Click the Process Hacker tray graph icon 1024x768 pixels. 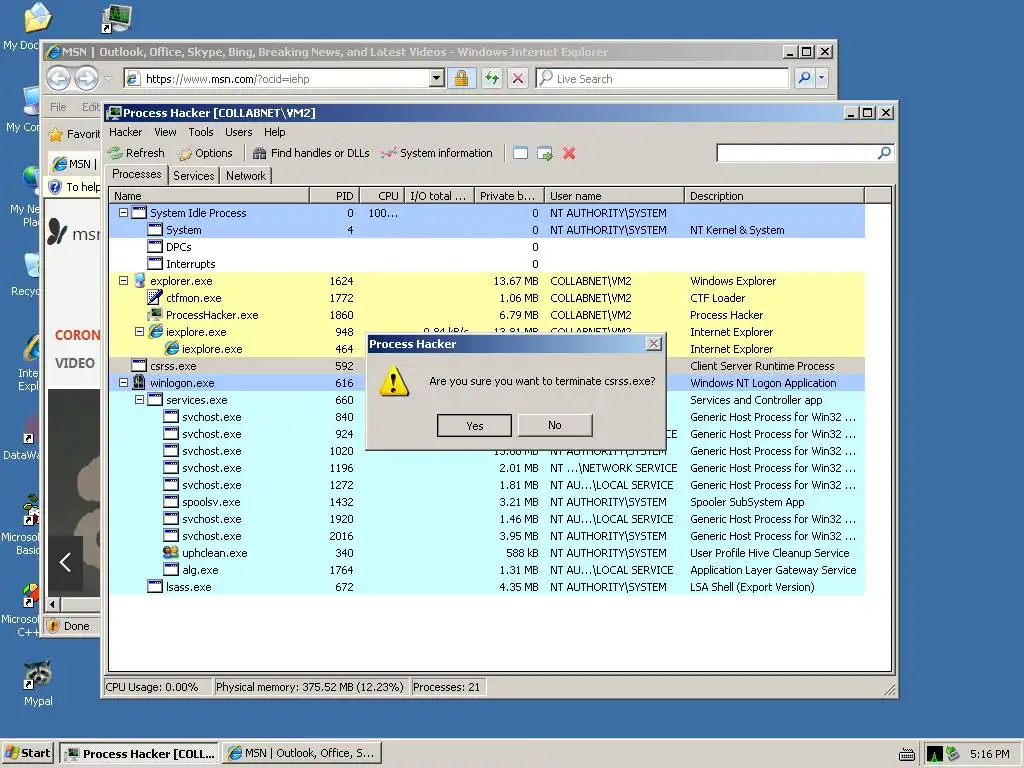tap(935, 754)
